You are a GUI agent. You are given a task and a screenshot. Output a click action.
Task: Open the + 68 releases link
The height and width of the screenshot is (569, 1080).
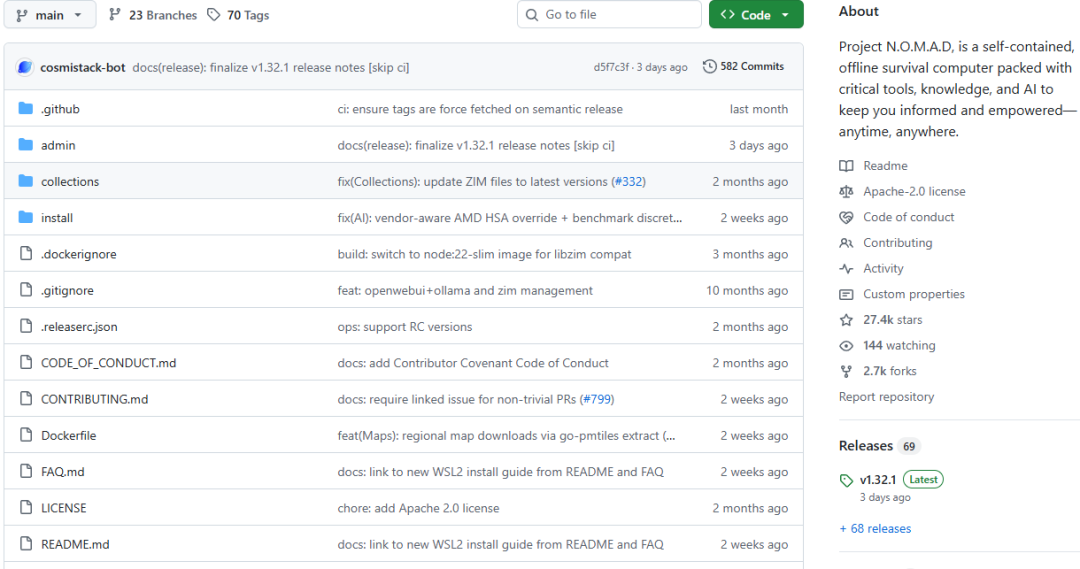click(x=875, y=528)
